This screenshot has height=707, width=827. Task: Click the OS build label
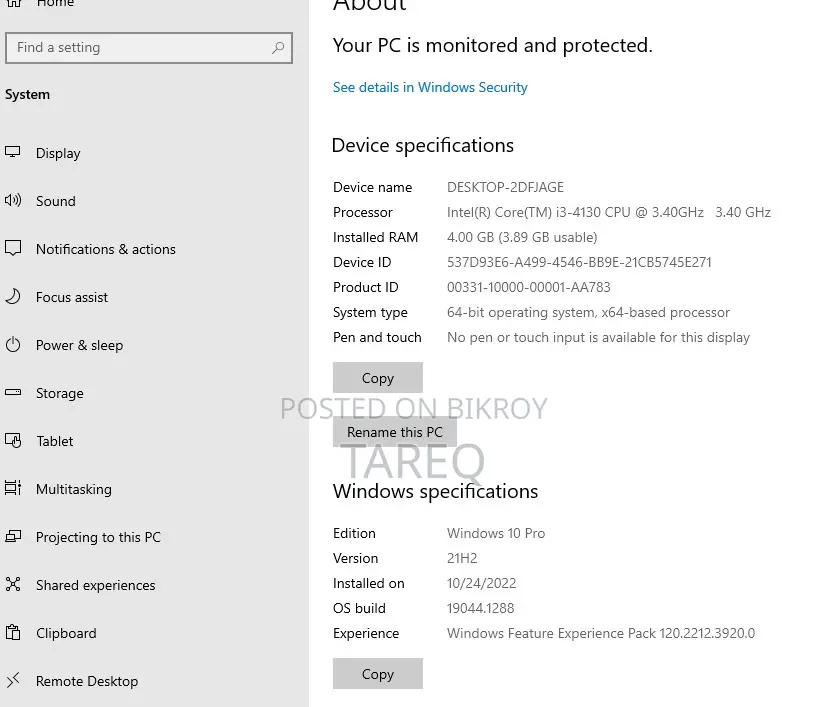(359, 608)
